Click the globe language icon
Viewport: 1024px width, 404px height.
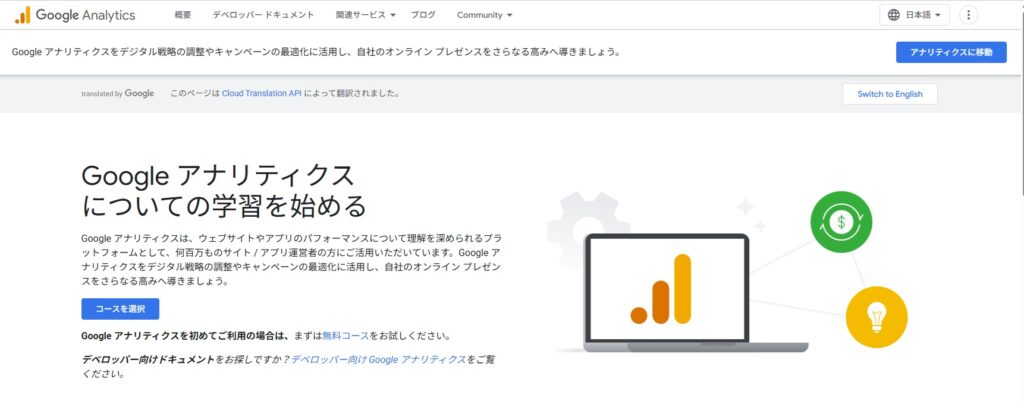(x=893, y=15)
